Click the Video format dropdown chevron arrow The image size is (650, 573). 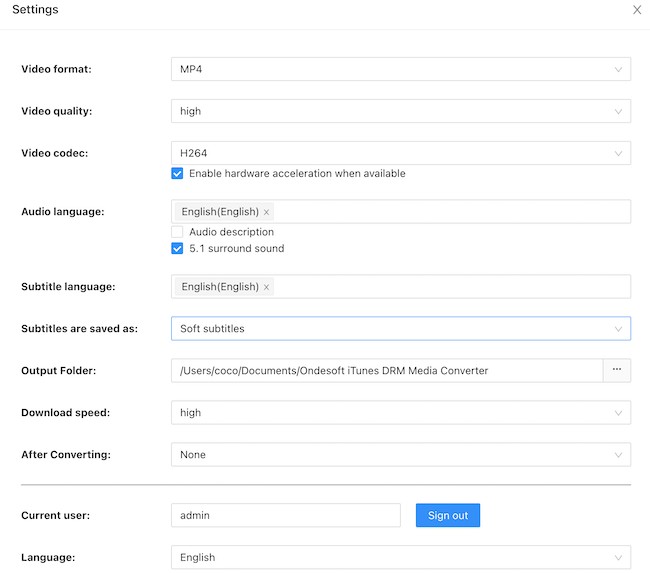click(618, 69)
